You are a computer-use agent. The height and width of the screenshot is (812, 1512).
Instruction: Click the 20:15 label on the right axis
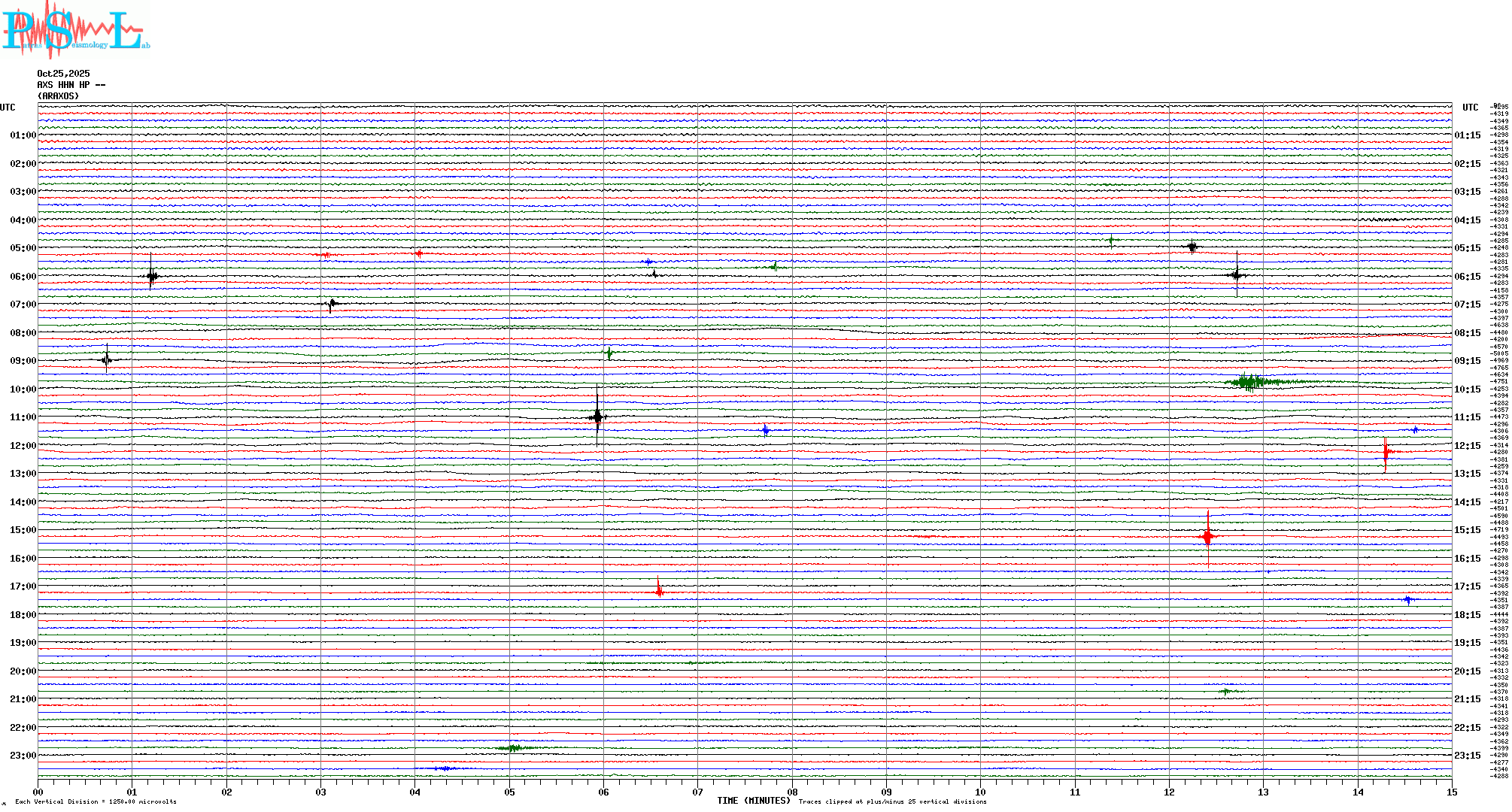coord(1467,671)
